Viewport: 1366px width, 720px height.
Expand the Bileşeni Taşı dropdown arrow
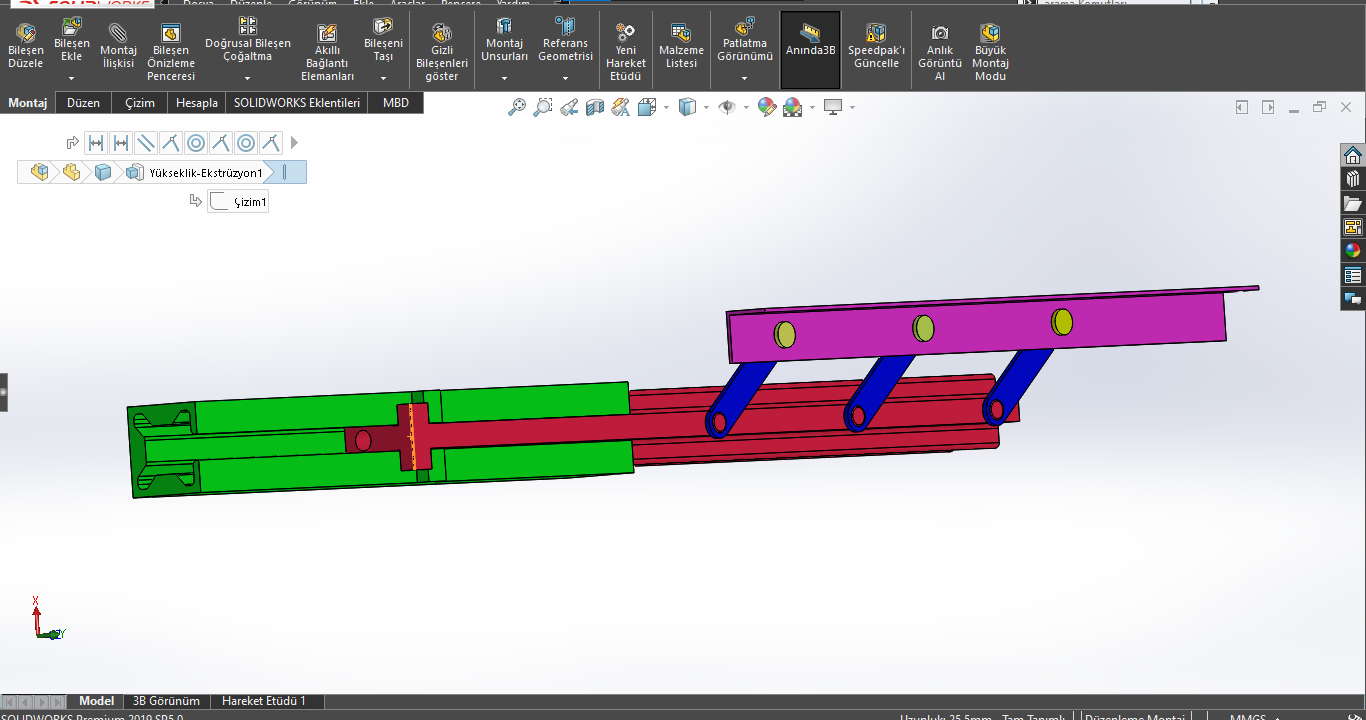coord(383,78)
